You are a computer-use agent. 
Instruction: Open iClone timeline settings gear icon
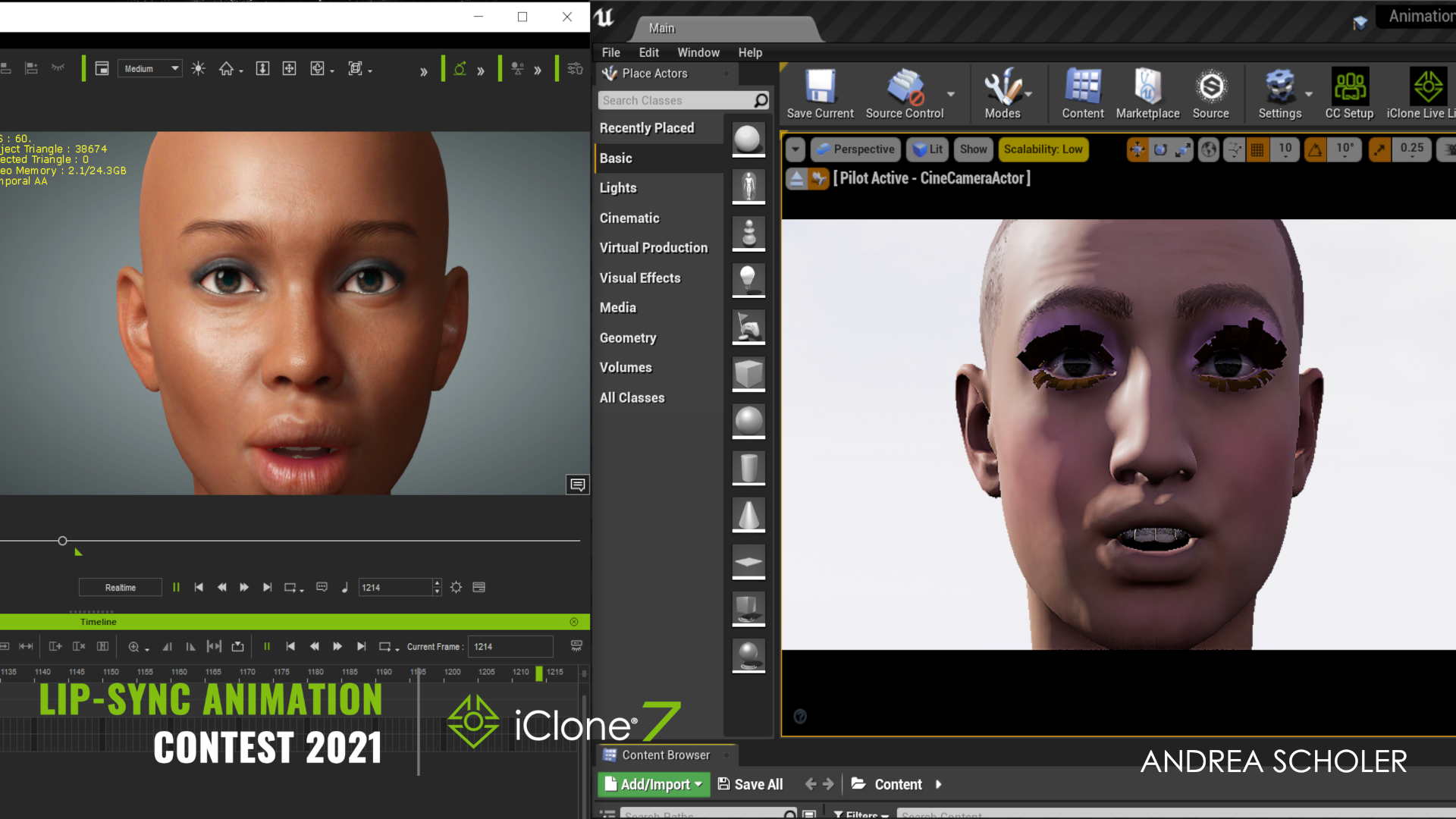click(456, 587)
